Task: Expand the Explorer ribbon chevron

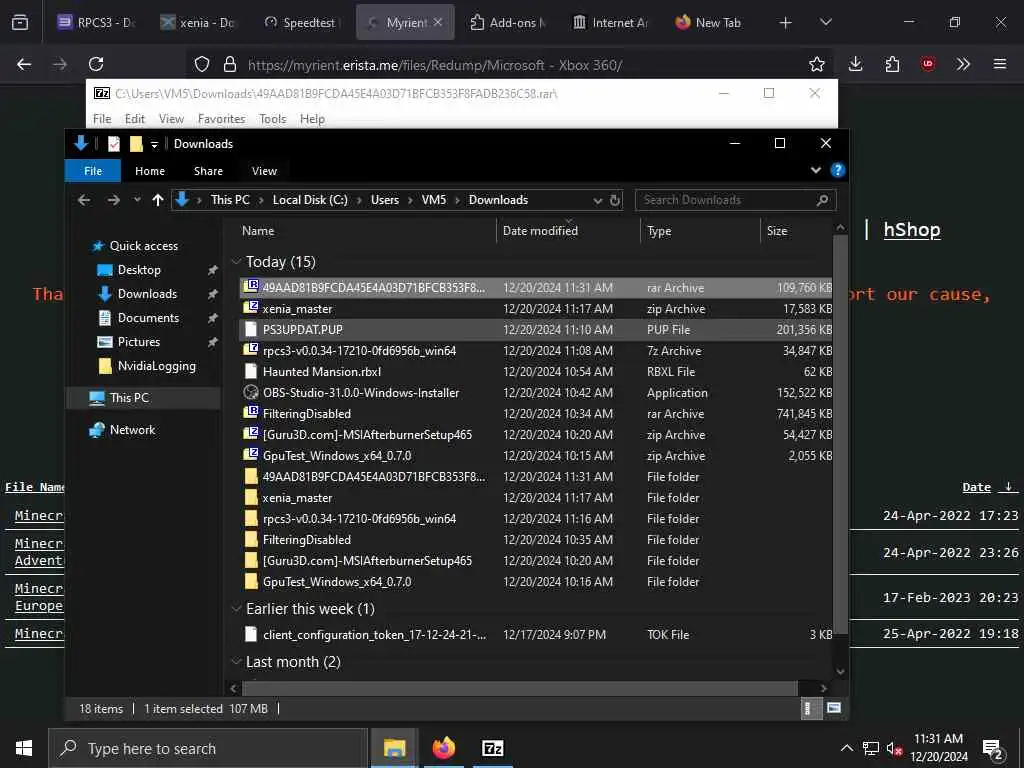Action: tap(816, 170)
